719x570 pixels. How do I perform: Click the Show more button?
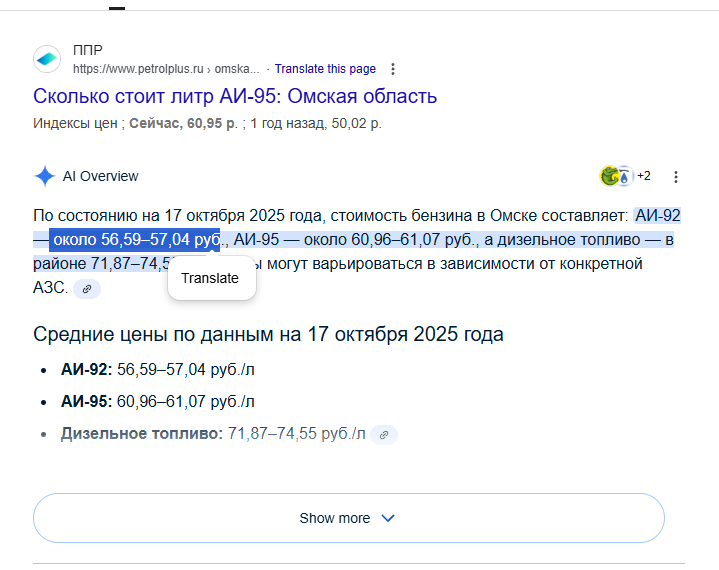tap(348, 518)
